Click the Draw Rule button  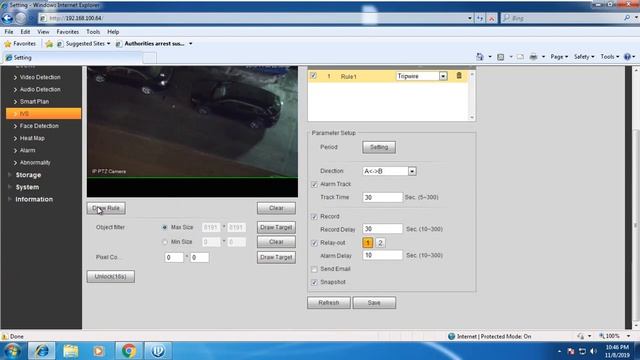coord(106,208)
